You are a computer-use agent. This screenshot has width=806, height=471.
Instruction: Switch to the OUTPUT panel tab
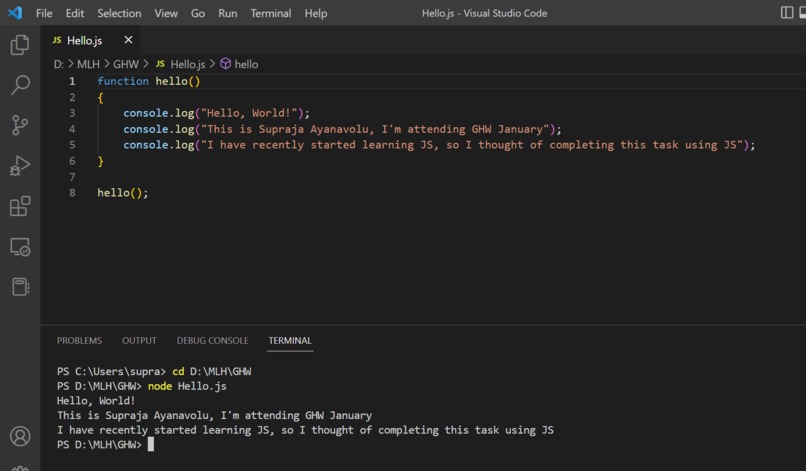tap(139, 340)
